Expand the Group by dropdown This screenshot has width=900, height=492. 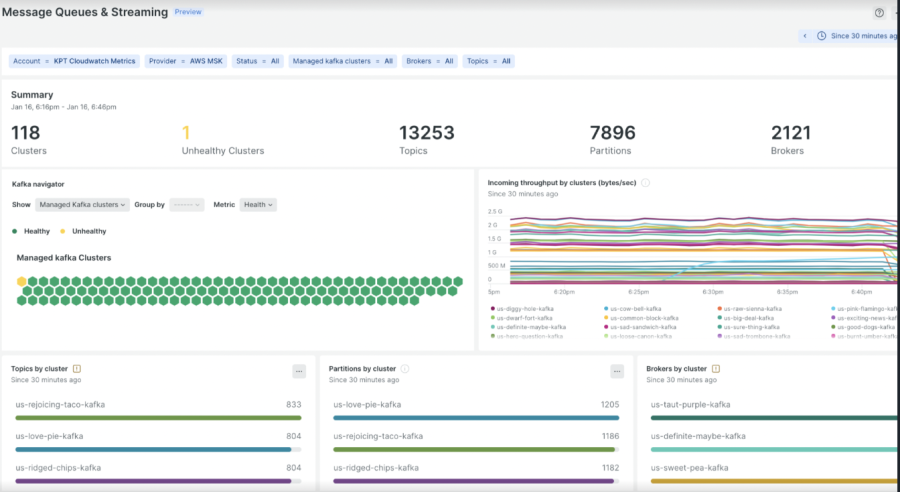[186, 205]
